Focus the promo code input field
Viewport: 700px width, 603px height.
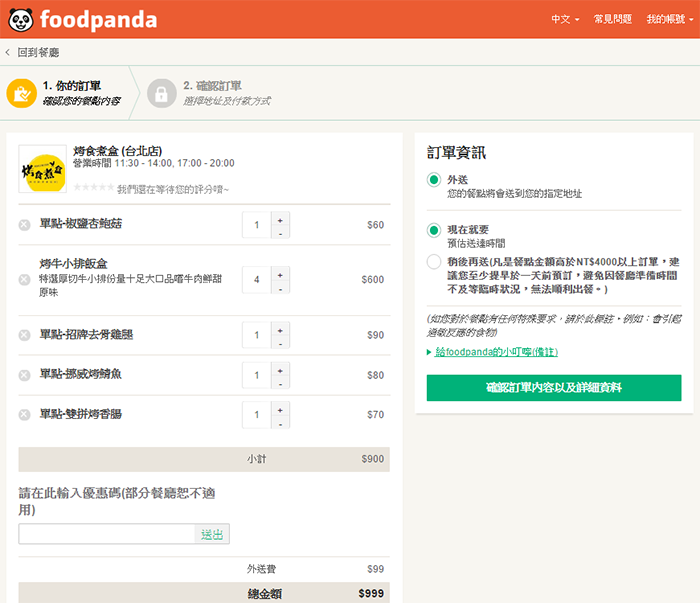pos(107,534)
